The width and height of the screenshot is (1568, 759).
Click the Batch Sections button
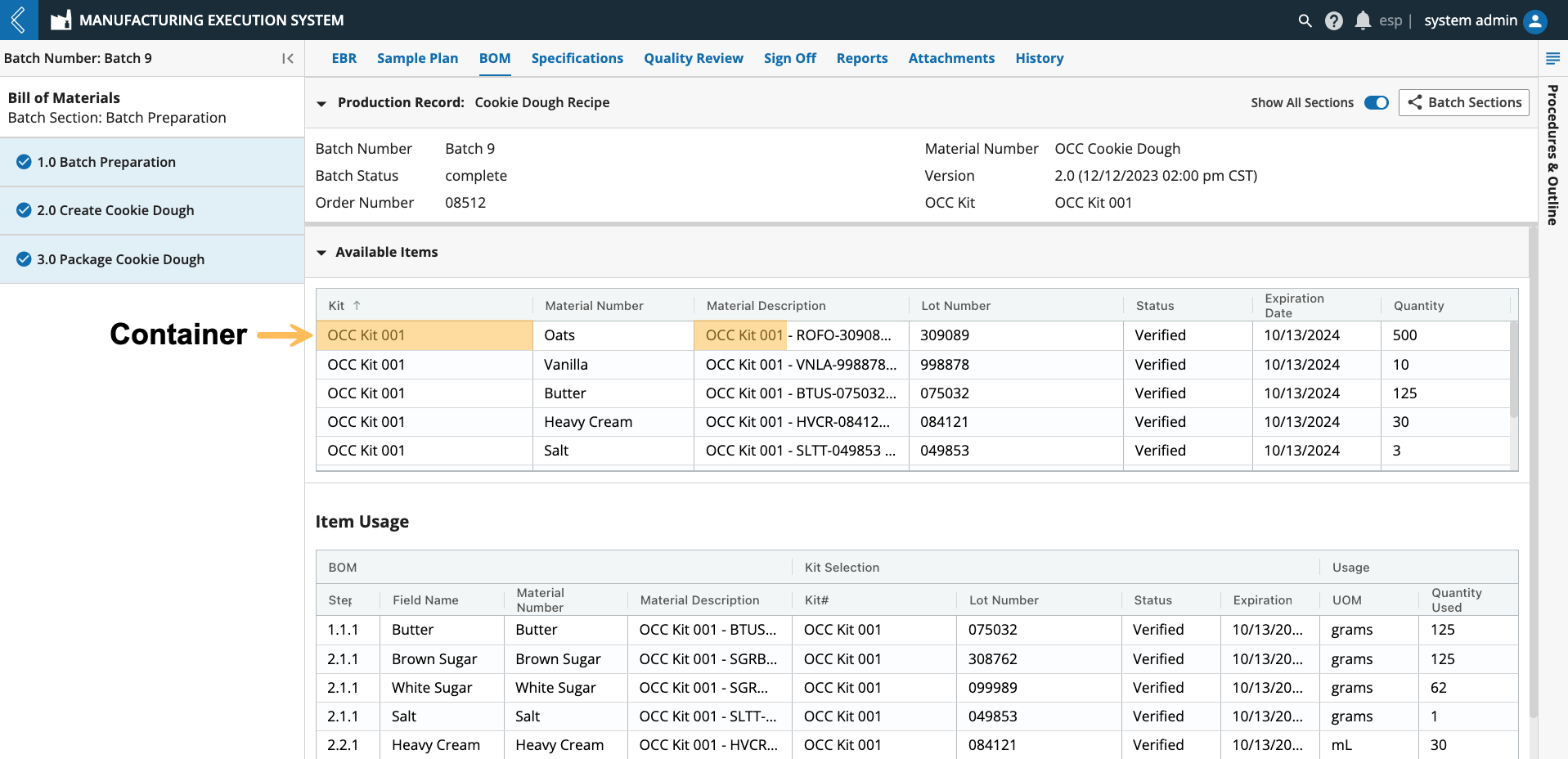[x=1464, y=102]
